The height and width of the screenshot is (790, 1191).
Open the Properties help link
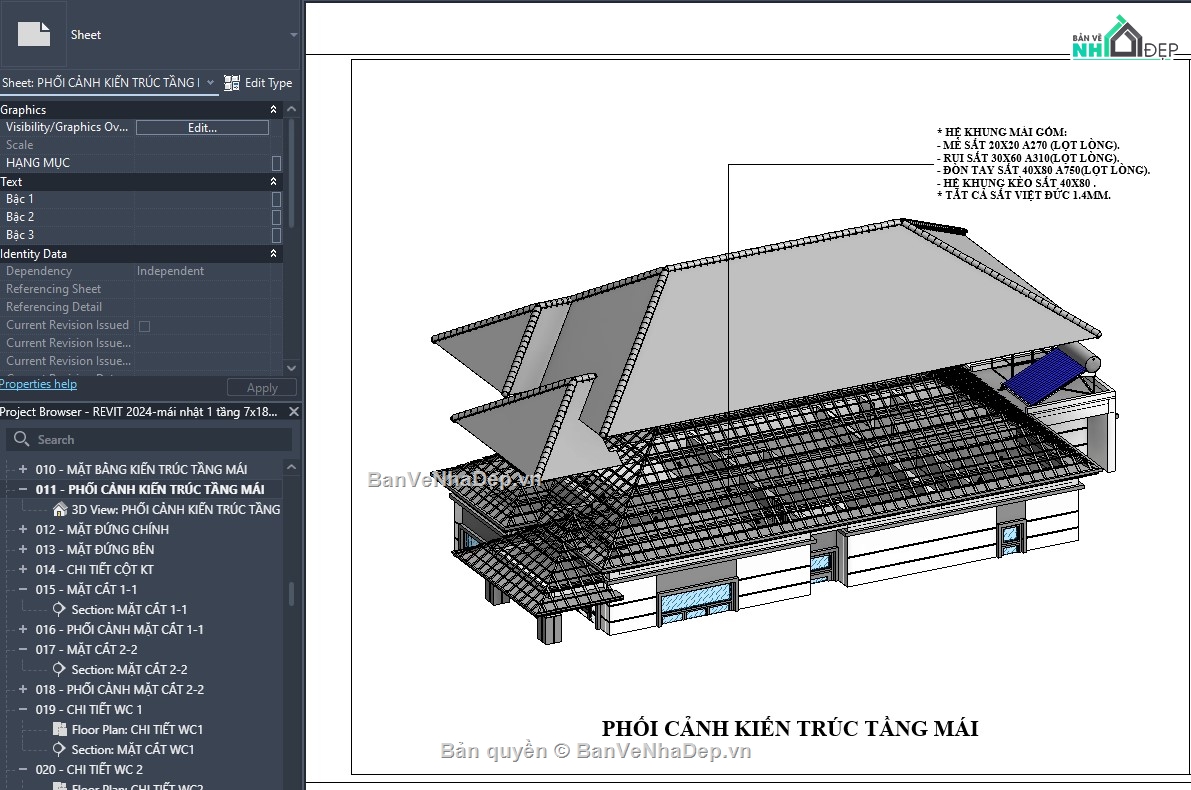38,384
